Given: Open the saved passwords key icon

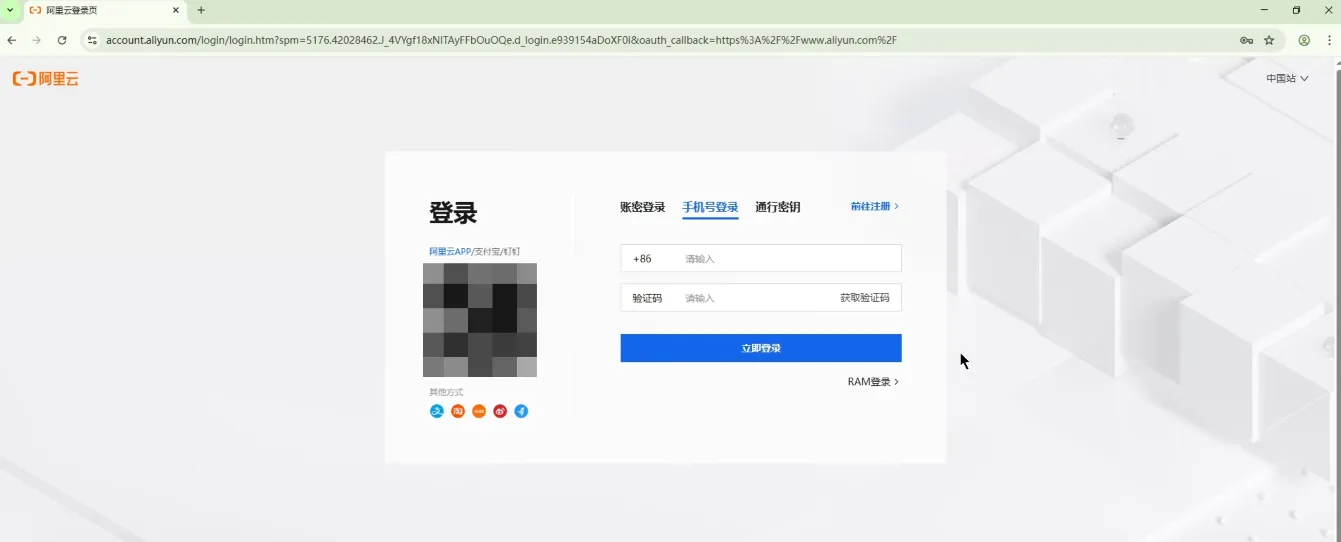Looking at the screenshot, I should coord(1246,40).
